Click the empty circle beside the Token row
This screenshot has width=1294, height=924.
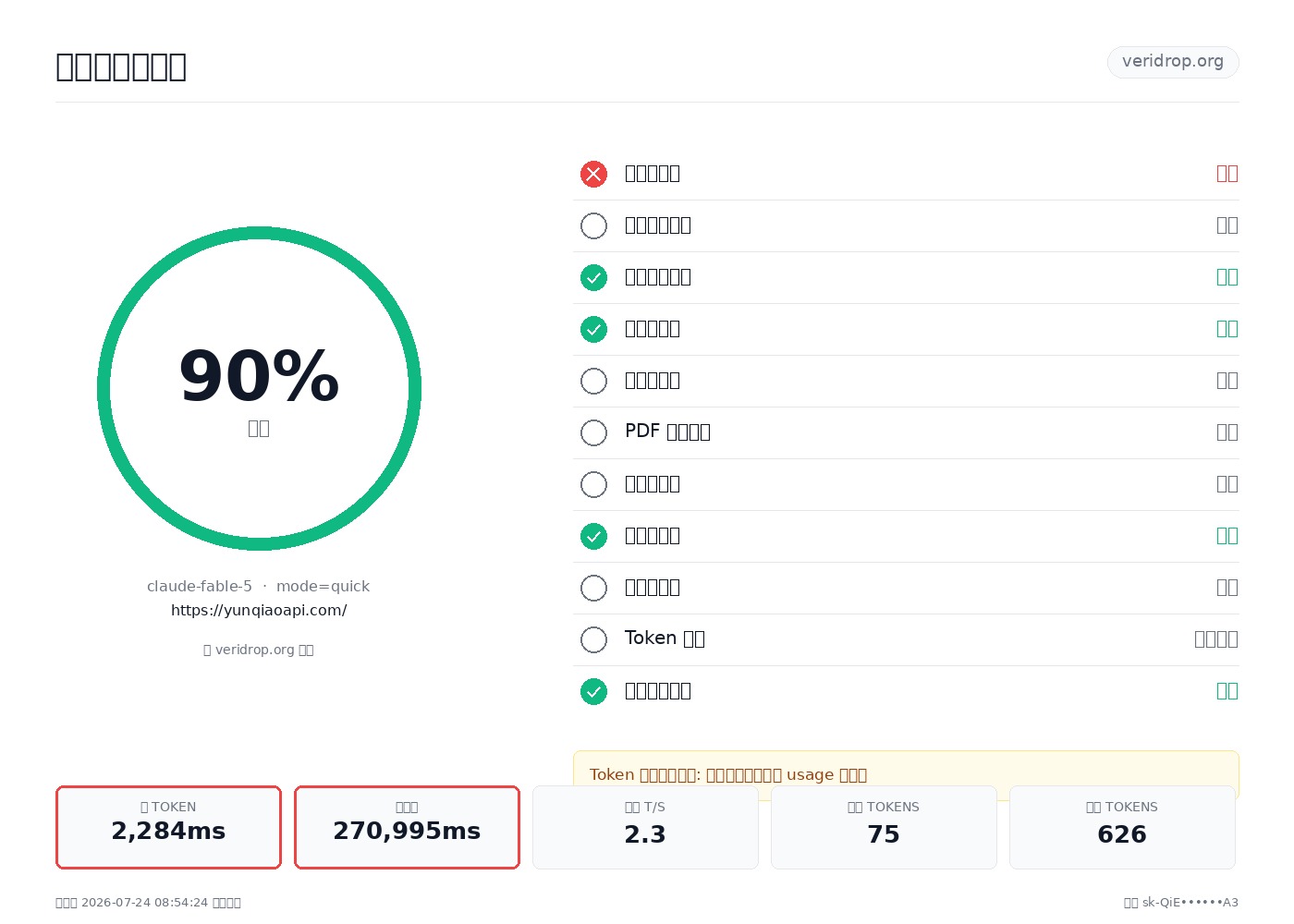click(593, 639)
